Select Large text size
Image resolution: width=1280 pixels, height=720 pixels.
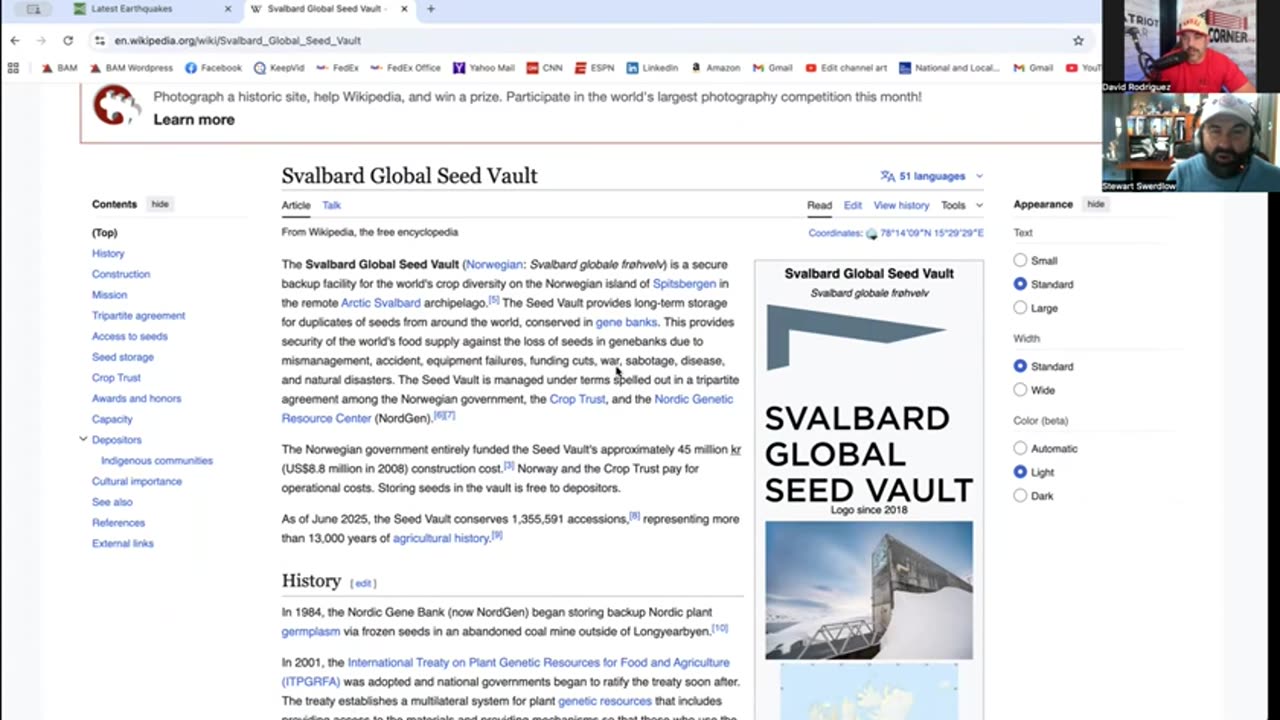pos(1020,308)
